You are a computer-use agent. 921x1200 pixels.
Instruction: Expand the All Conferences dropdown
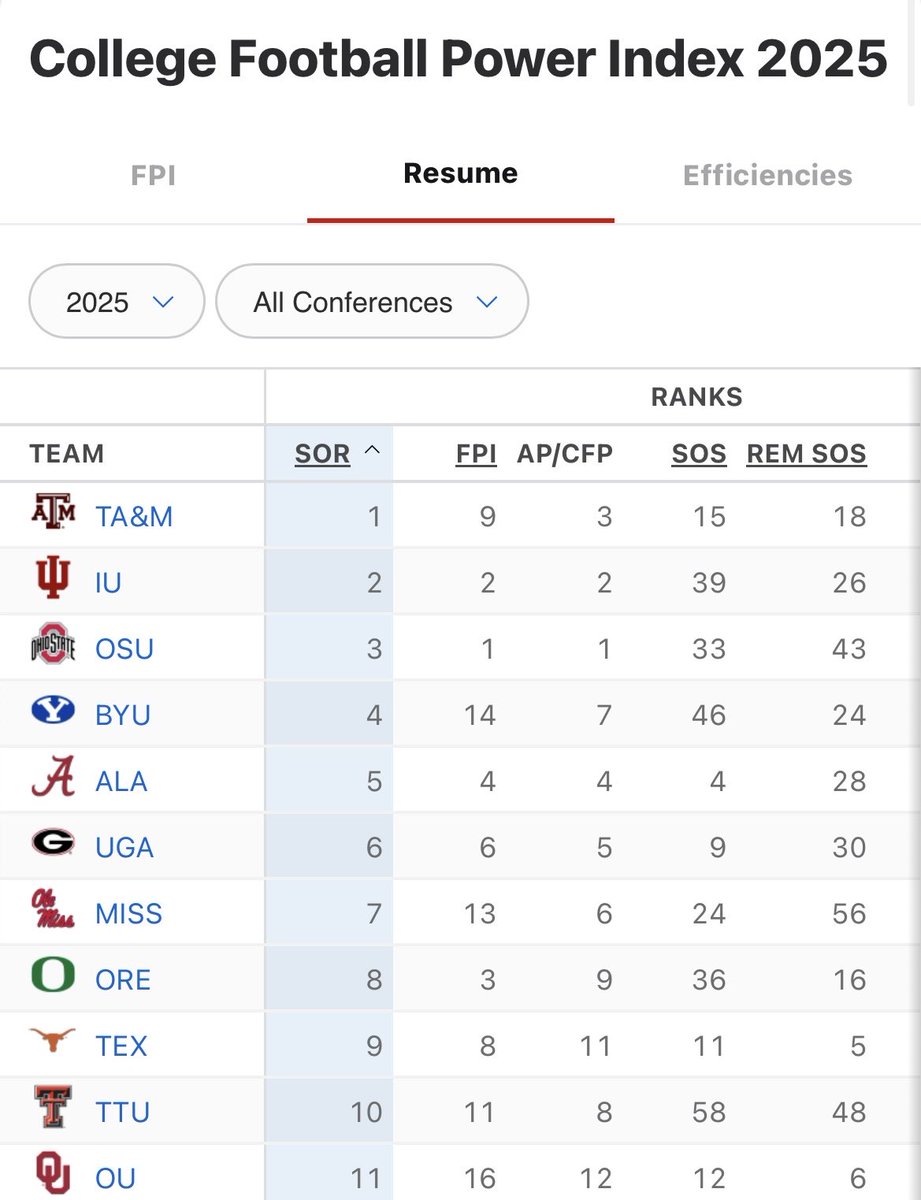click(x=372, y=302)
